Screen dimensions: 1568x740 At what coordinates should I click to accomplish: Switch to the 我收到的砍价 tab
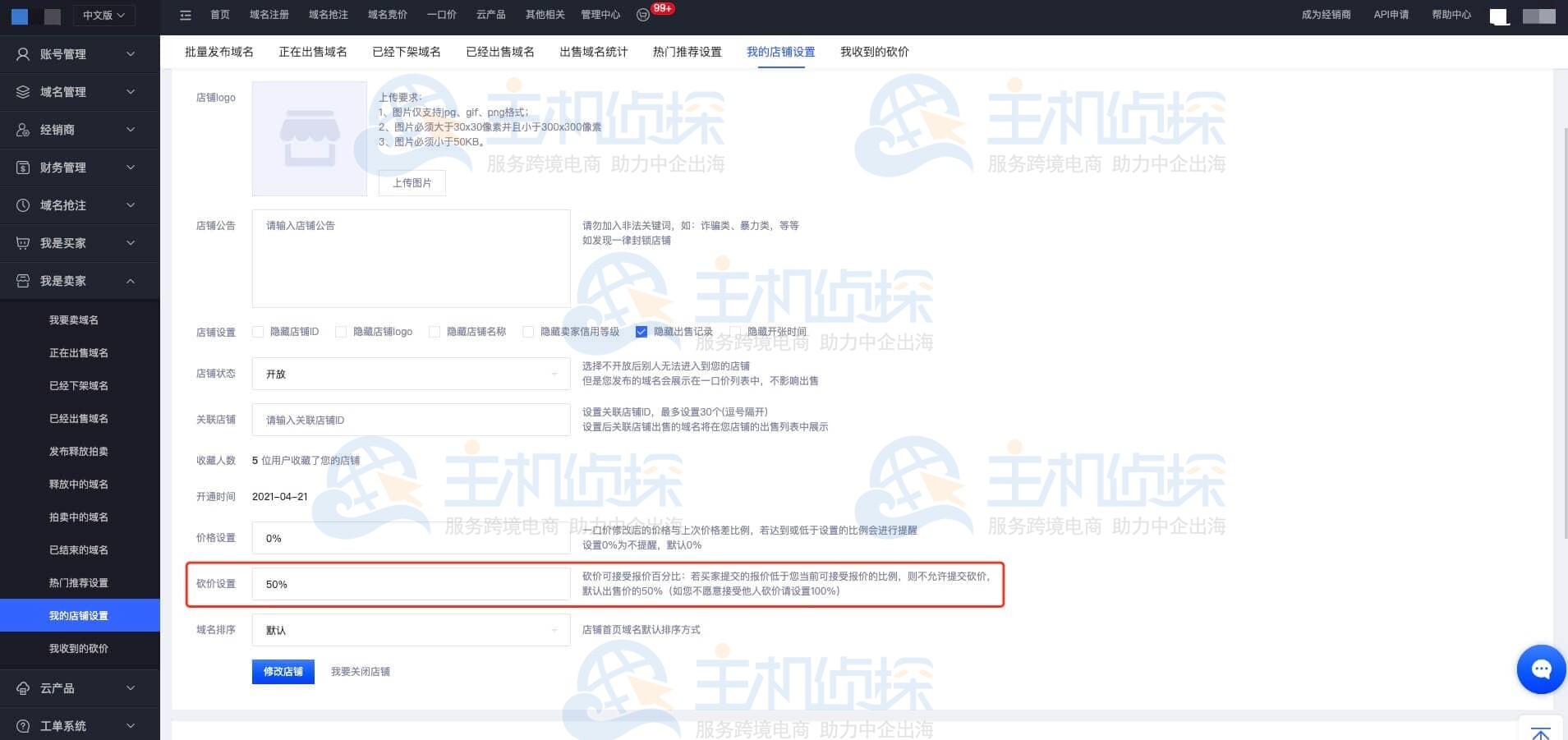[872, 51]
